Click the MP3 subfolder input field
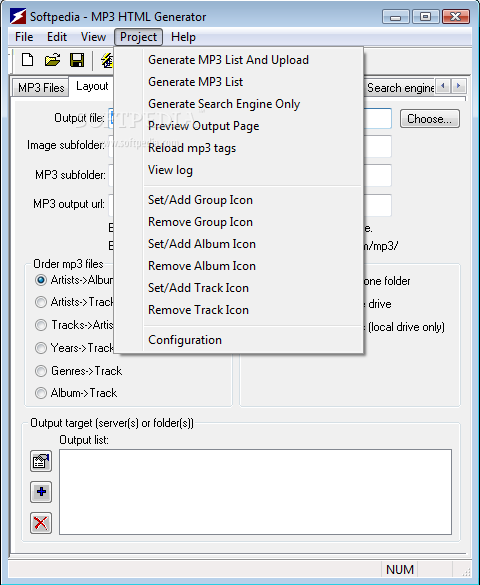 click(377, 175)
